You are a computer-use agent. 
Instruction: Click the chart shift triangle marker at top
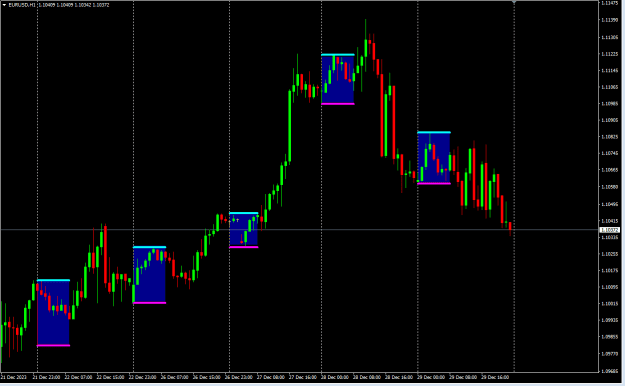point(514,2)
